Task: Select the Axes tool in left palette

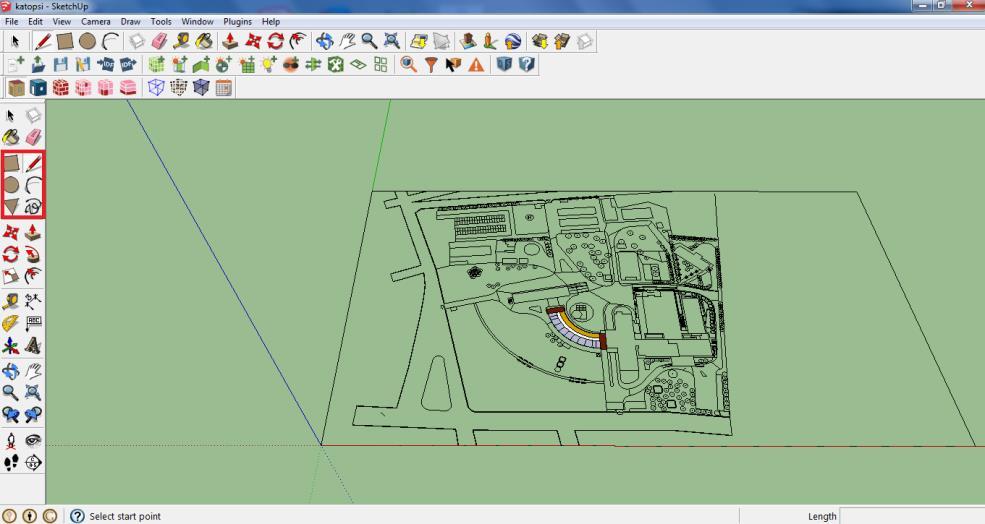Action: click(11, 346)
